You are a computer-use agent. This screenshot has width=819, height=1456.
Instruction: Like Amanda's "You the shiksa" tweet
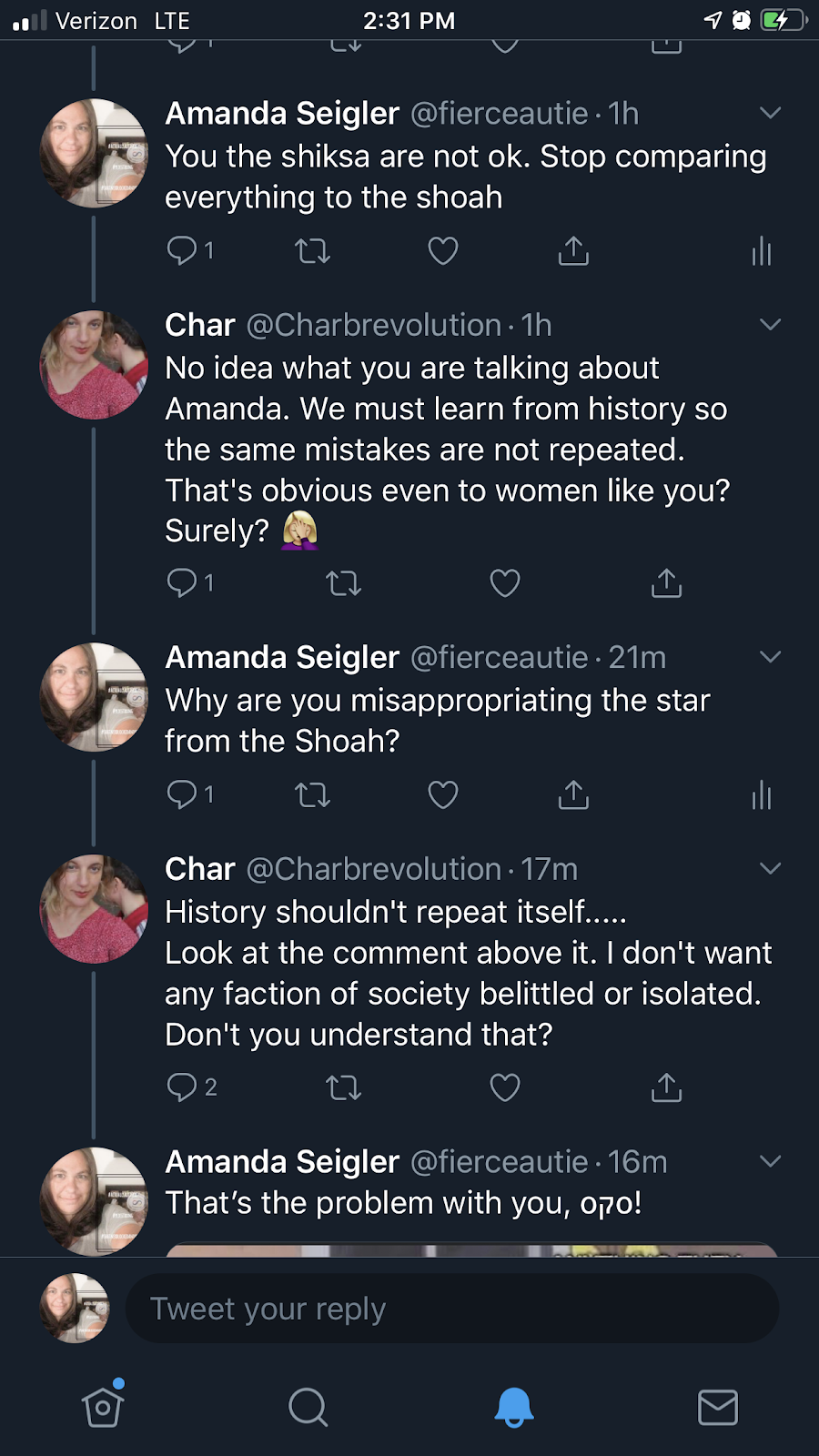pyautogui.click(x=443, y=250)
